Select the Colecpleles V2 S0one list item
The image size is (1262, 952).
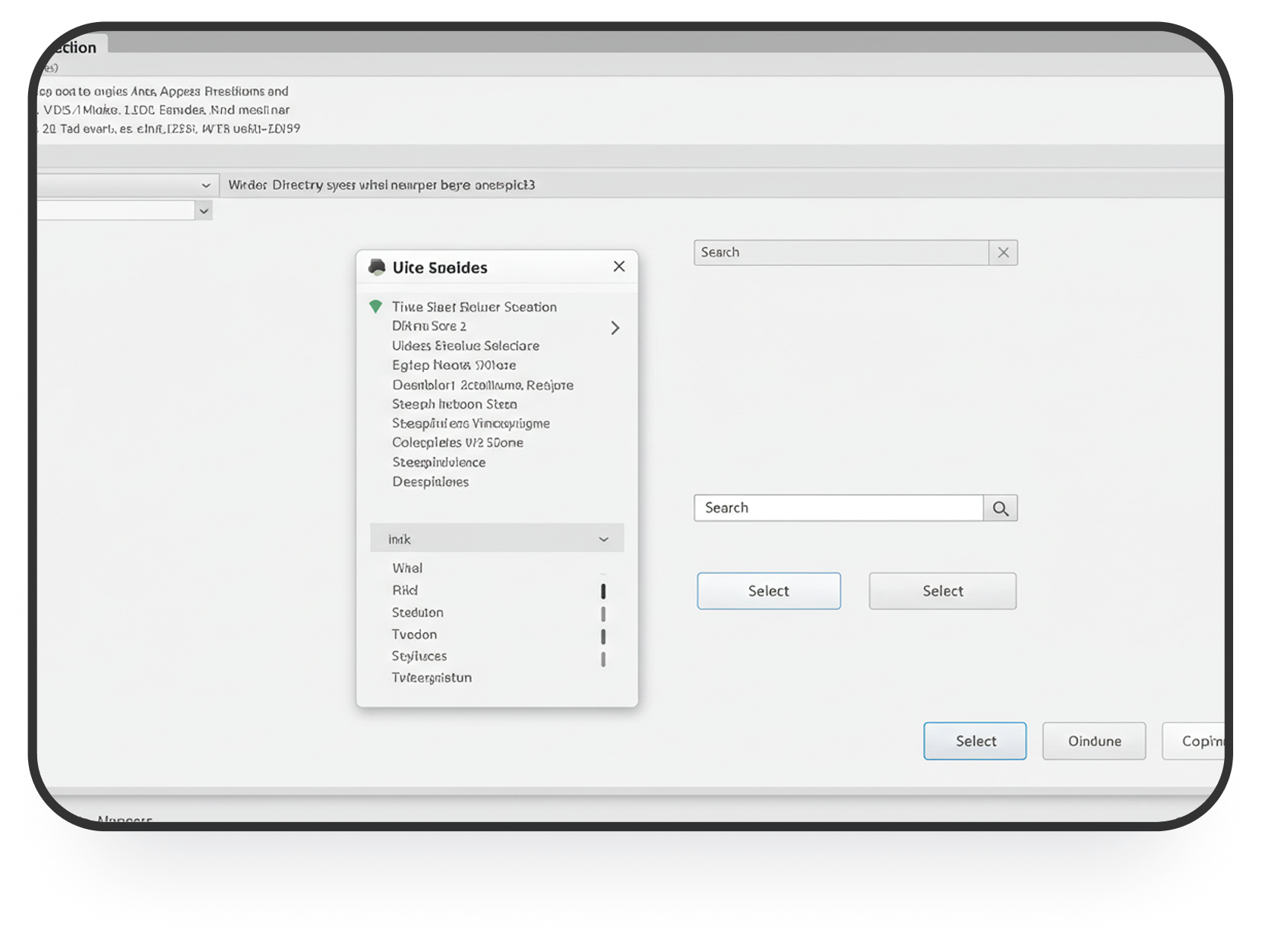[457, 442]
